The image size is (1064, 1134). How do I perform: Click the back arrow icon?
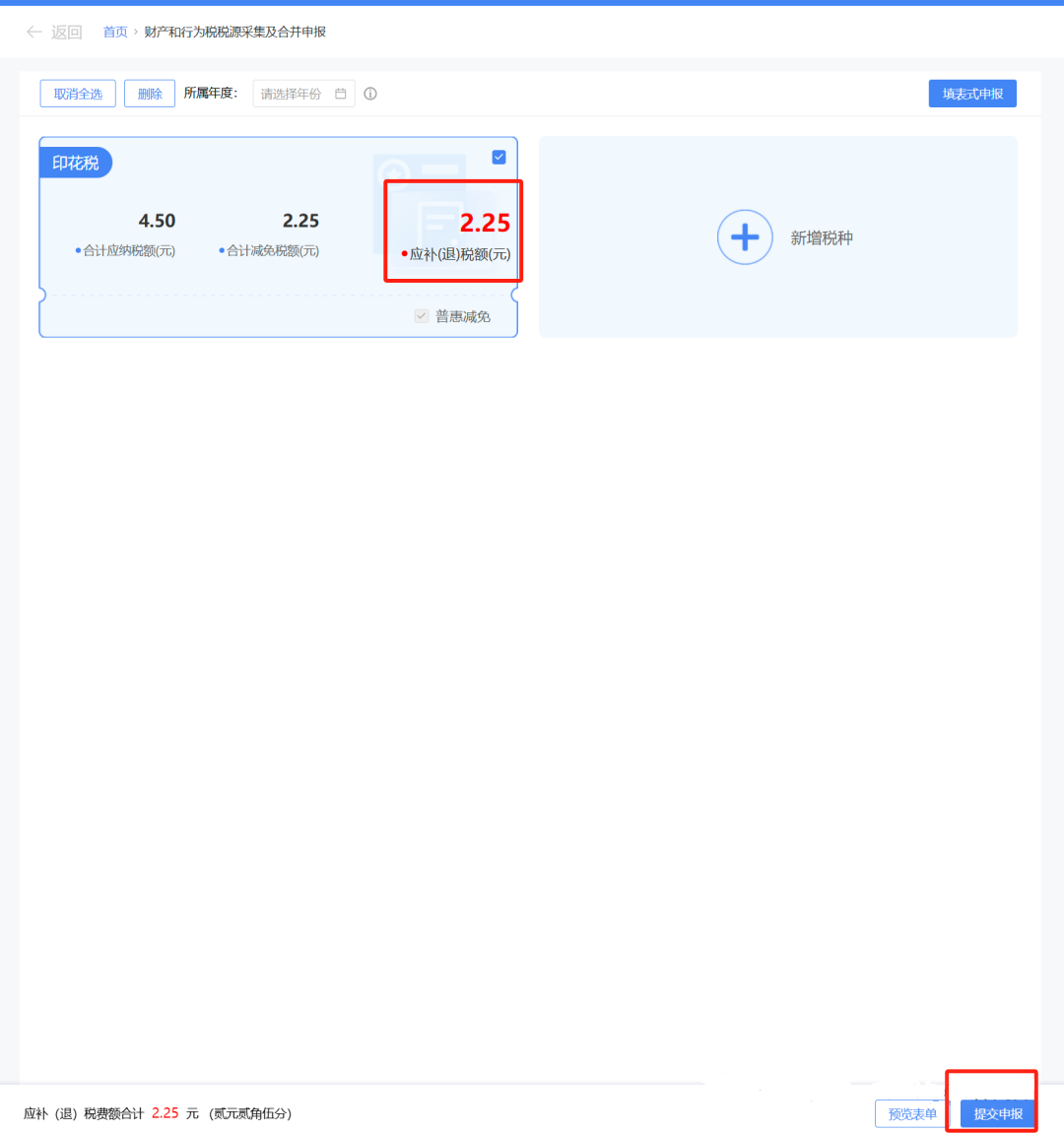coord(33,33)
